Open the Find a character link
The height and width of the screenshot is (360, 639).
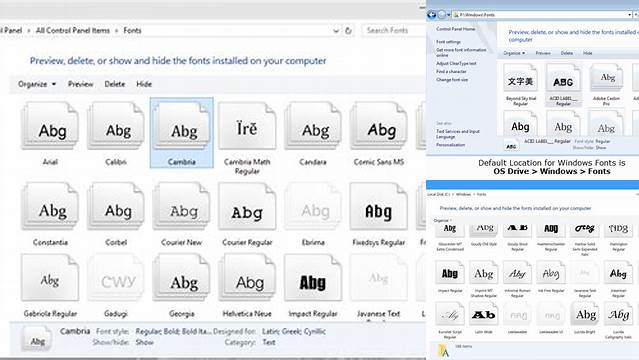(451, 71)
